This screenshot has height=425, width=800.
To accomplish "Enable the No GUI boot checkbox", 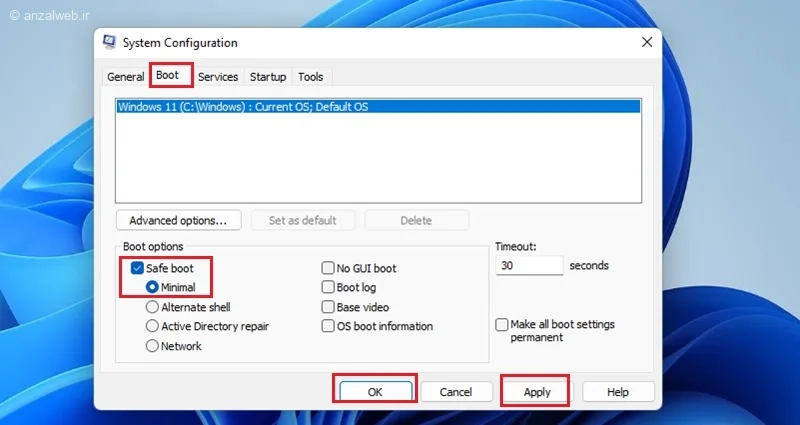I will [328, 268].
